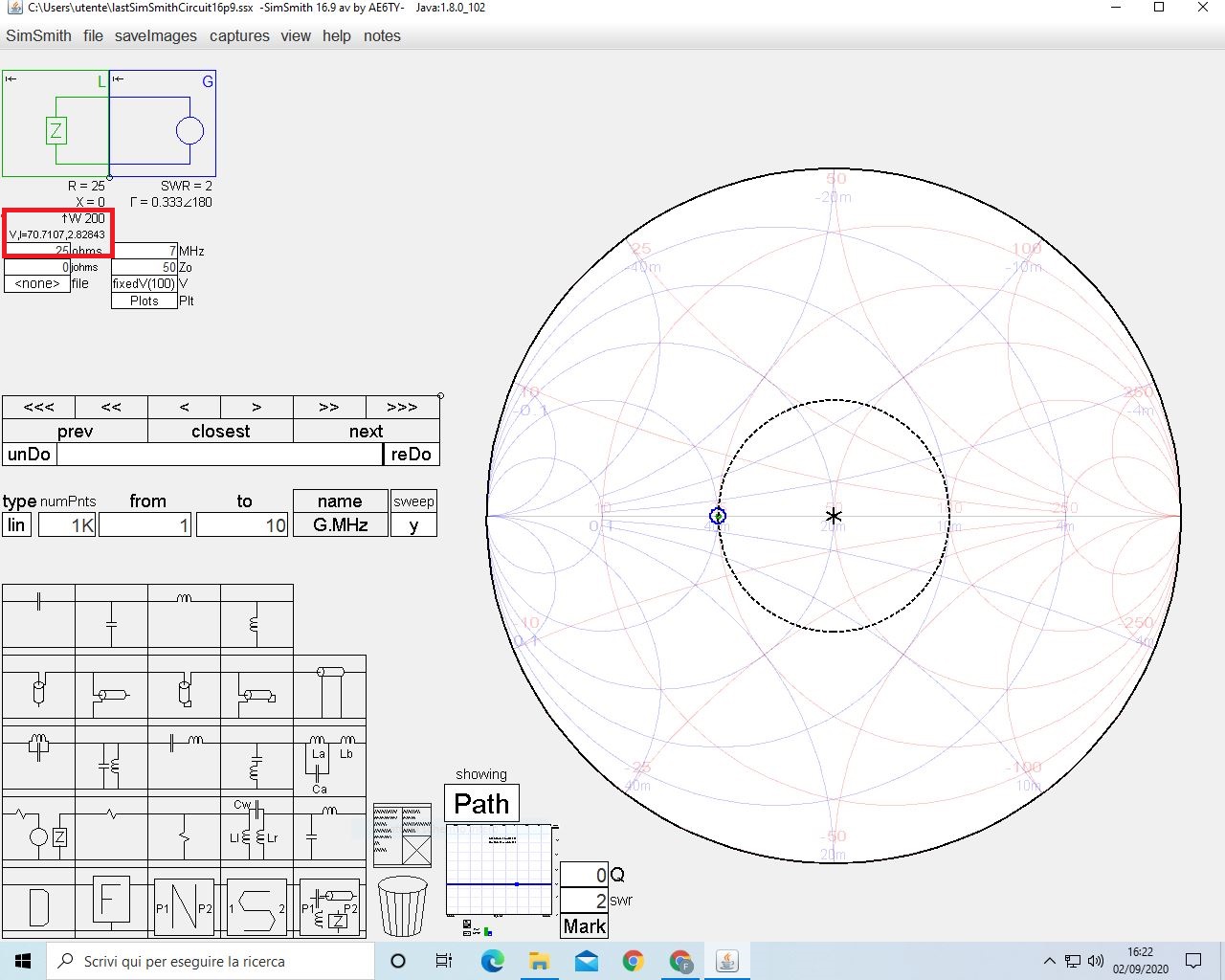Select the F block component
Image resolution: width=1225 pixels, height=980 pixels.
point(111,902)
